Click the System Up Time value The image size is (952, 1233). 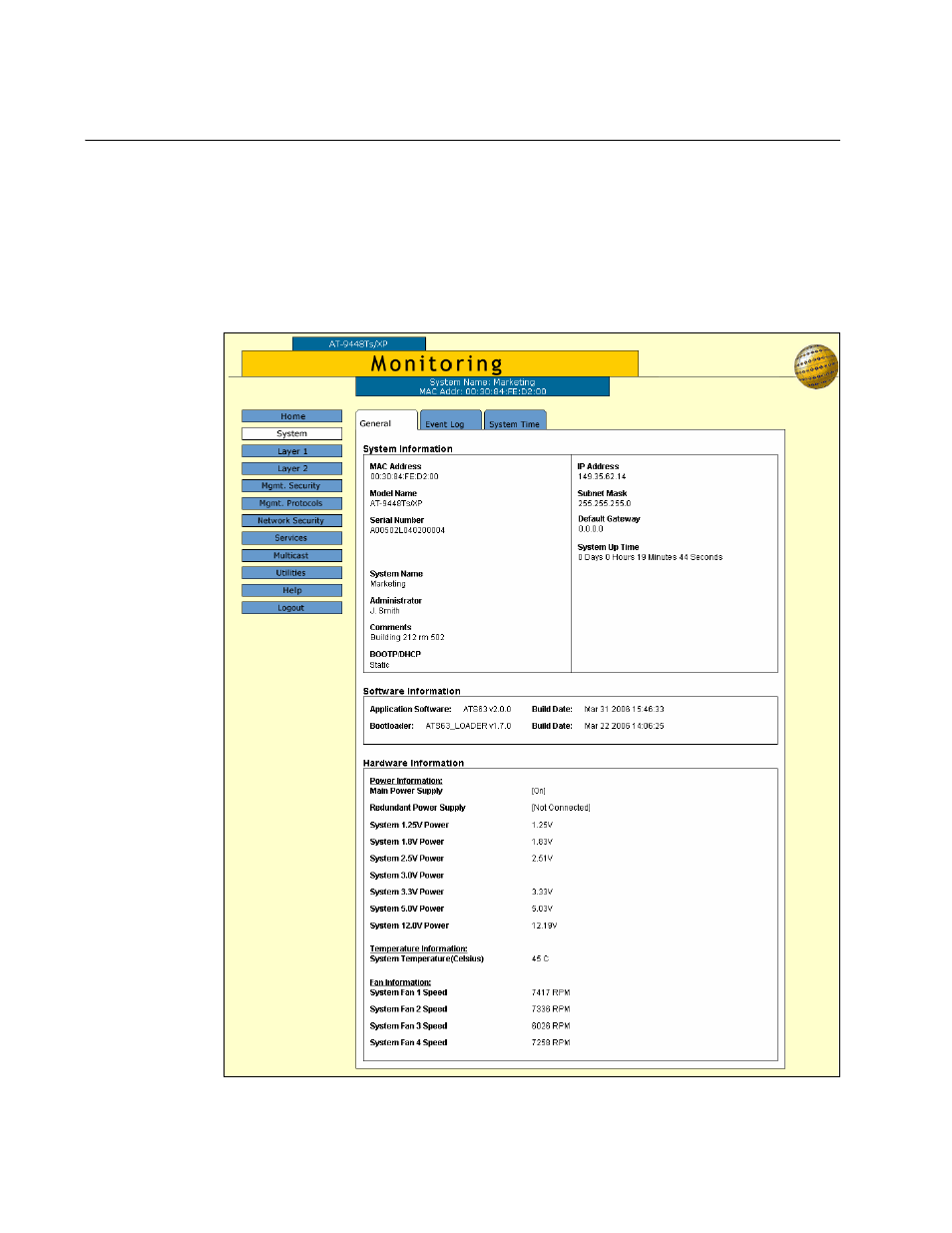tap(650, 558)
